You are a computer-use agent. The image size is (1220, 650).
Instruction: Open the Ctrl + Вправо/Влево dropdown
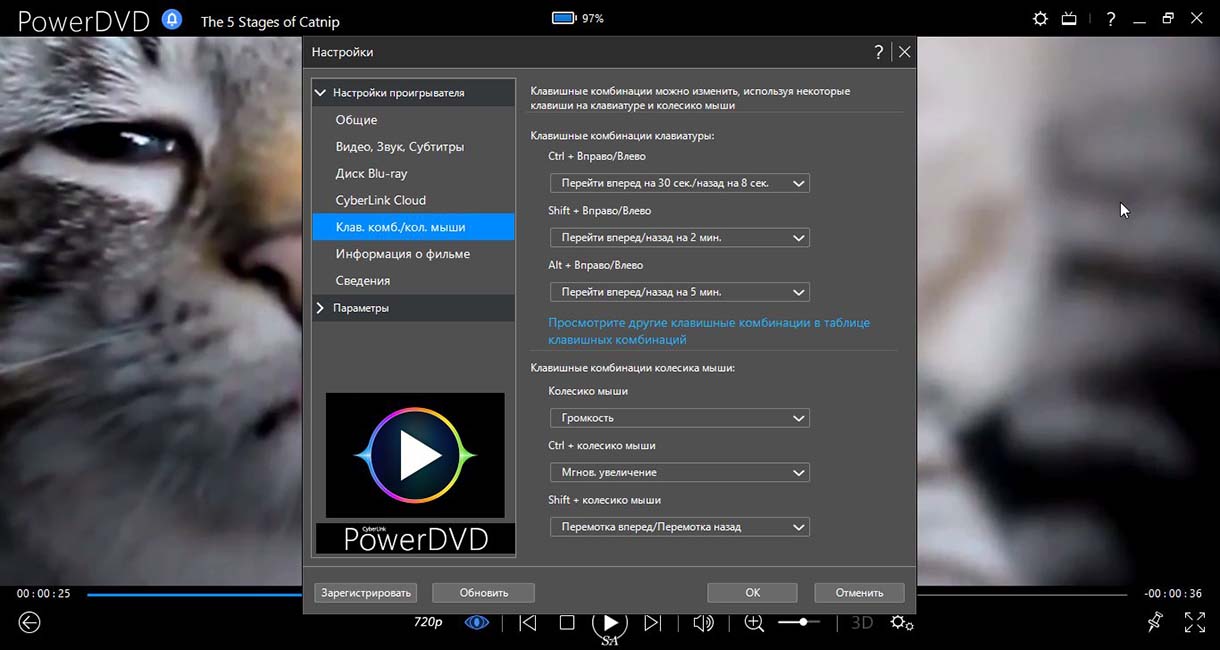pos(679,184)
